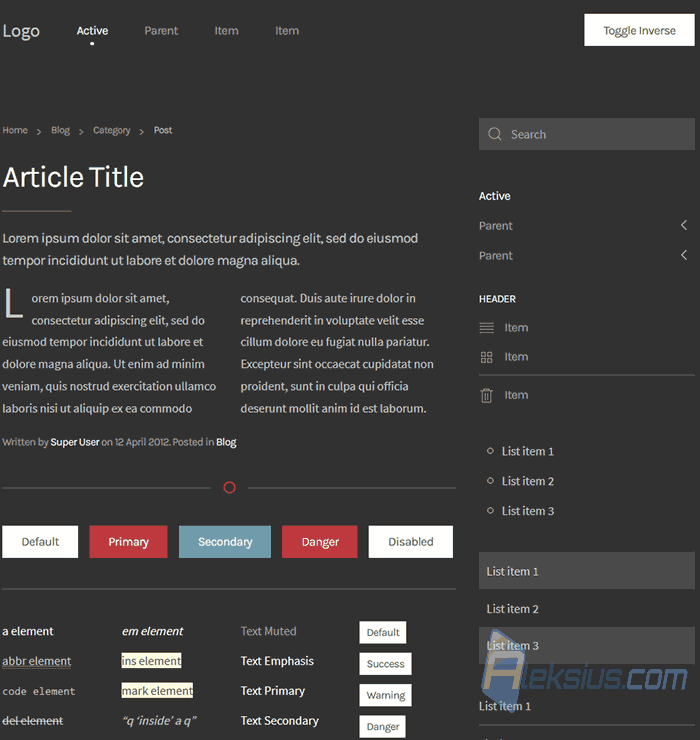Go to Category breadcrumb
The width and height of the screenshot is (700, 740).
(x=111, y=130)
